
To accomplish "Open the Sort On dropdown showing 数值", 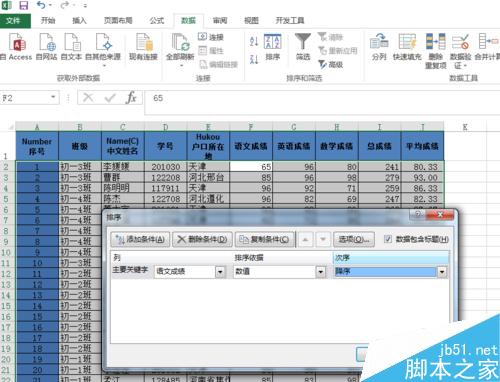I will click(320, 272).
